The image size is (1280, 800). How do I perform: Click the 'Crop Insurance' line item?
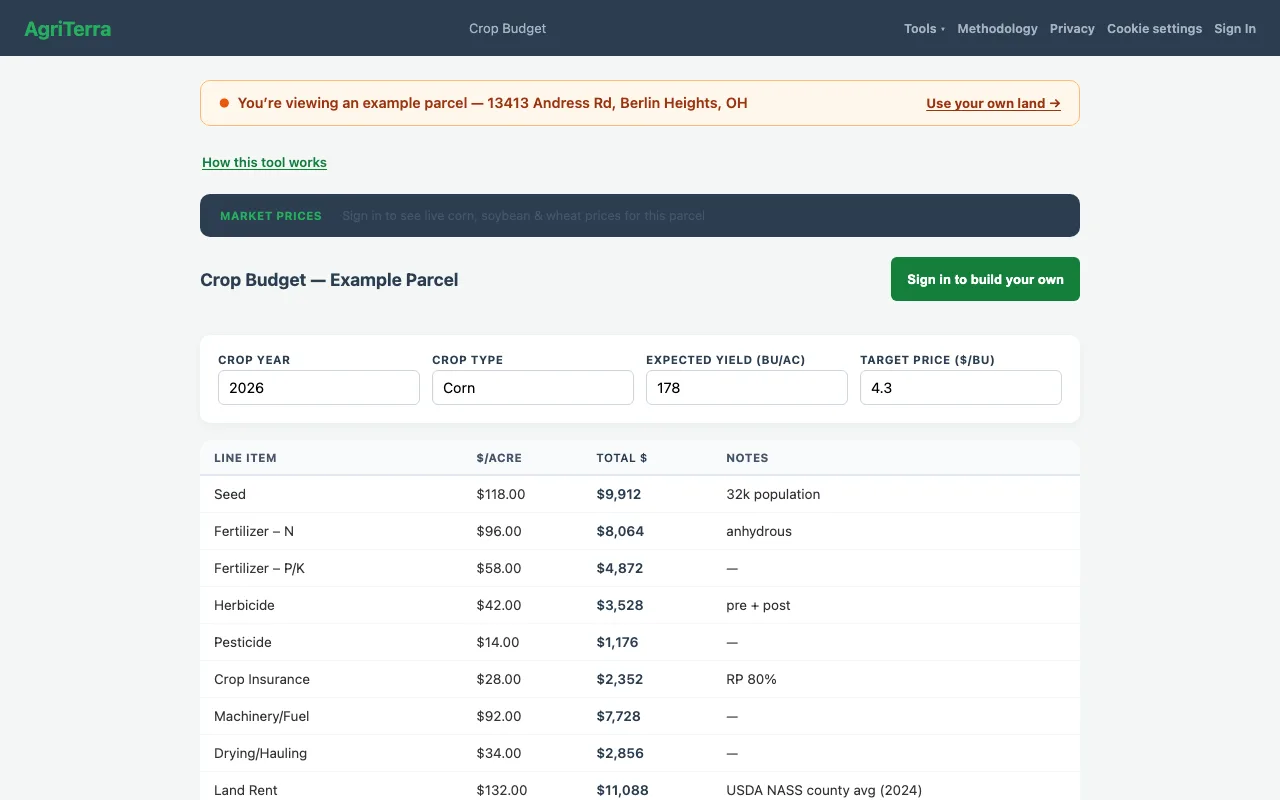[262, 679]
